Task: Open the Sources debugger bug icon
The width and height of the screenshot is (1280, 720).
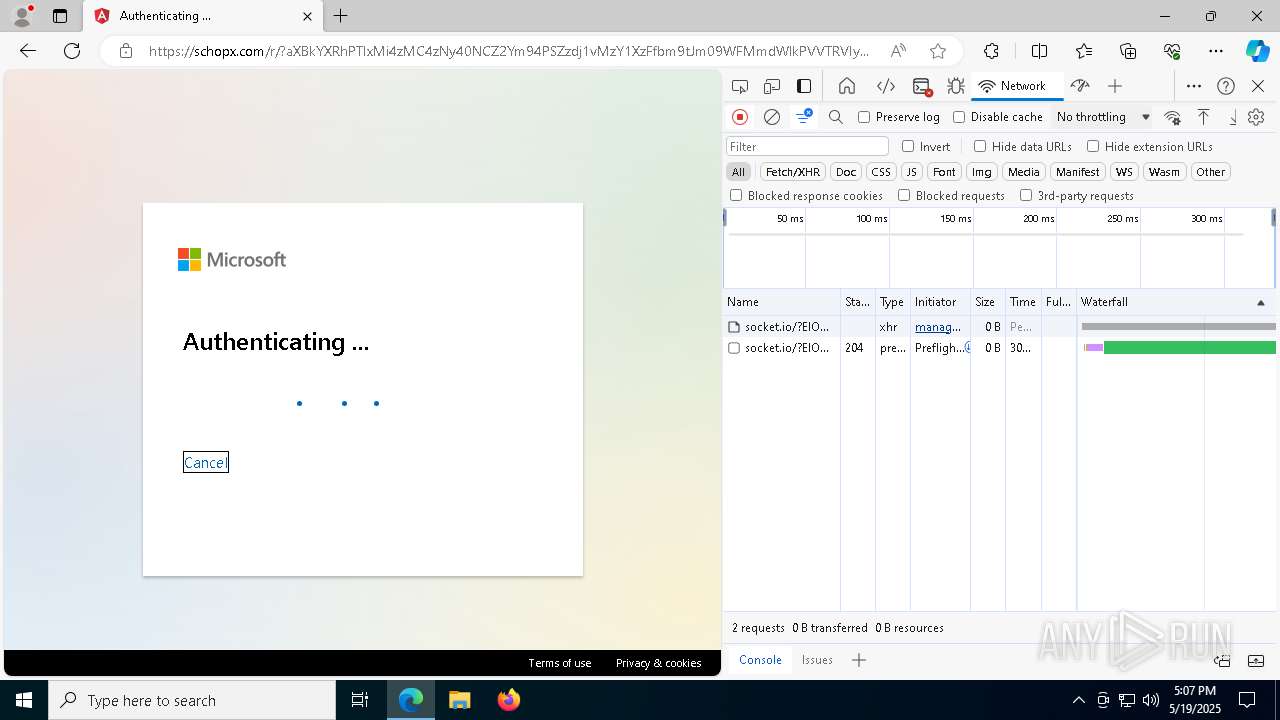Action: pyautogui.click(x=956, y=86)
